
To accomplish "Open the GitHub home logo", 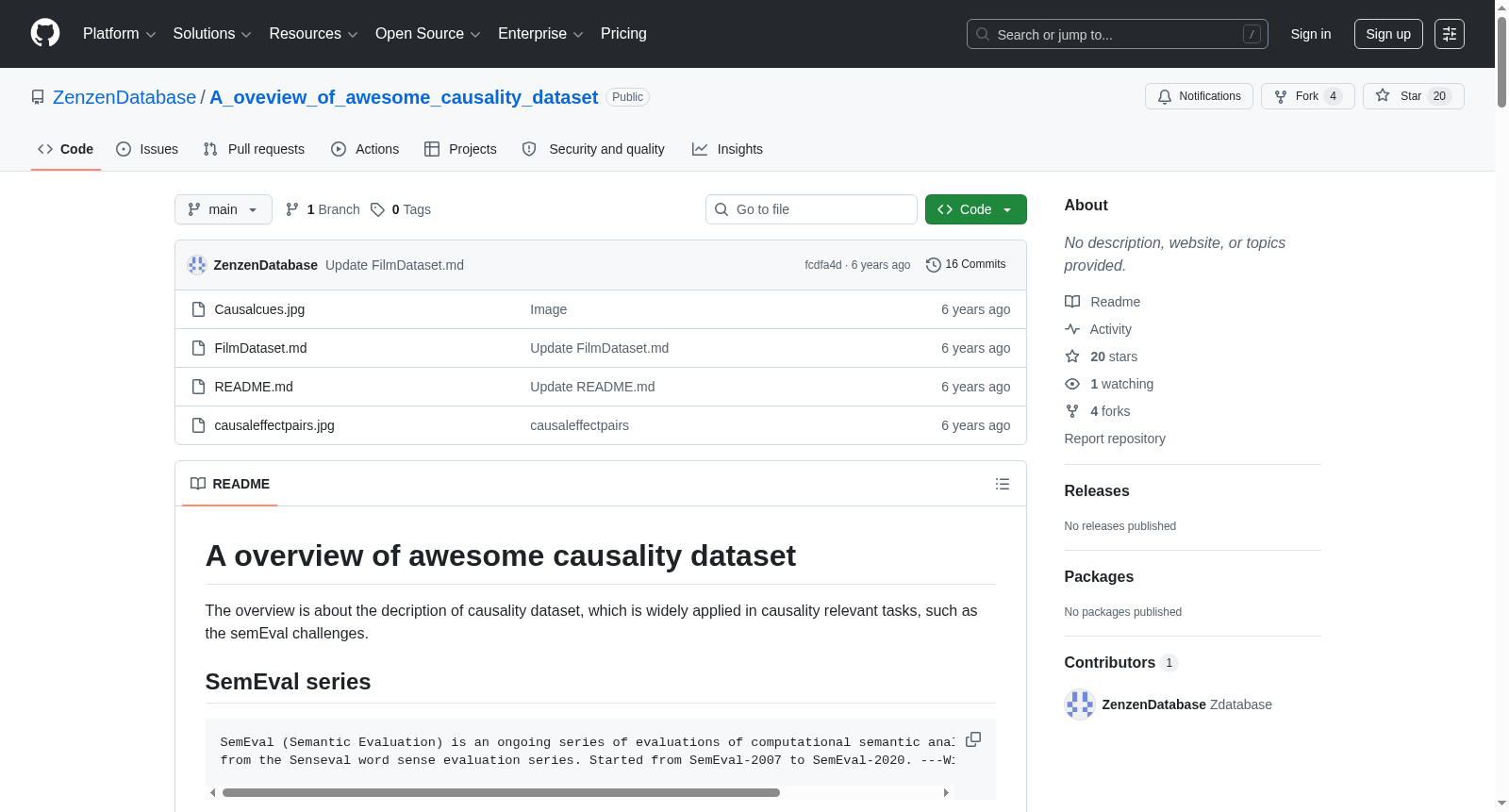I will (45, 34).
